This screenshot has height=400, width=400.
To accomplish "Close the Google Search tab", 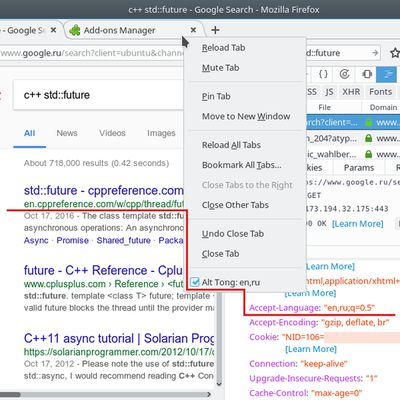I will tap(53, 30).
